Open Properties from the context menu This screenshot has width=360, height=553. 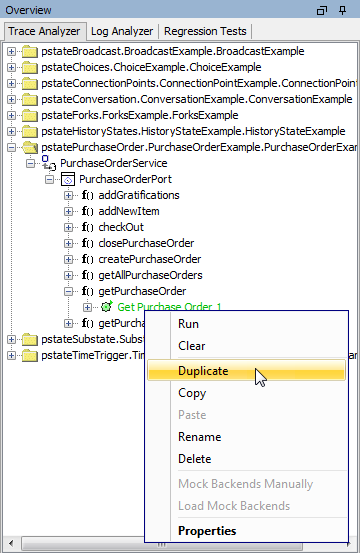[x=207, y=531]
